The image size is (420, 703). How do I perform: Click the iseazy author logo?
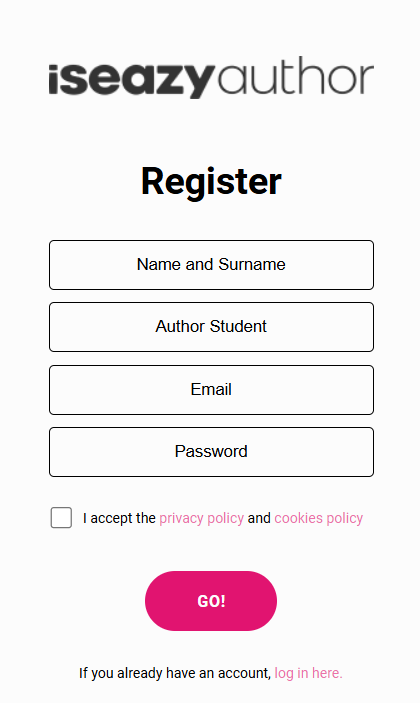click(211, 77)
